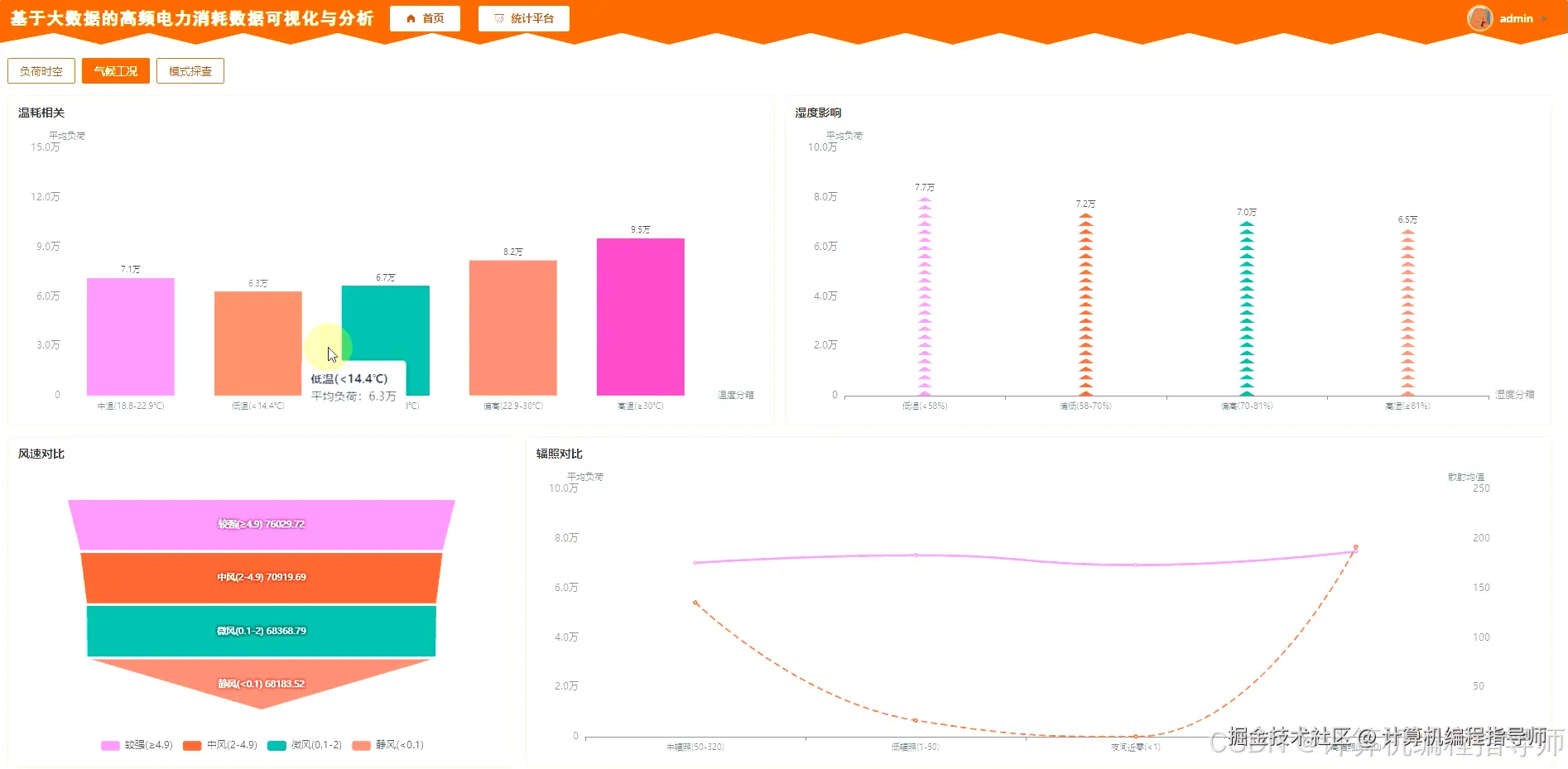Click the page title 基于大数据的高频电力消耗数据可视化与分析
Image resolution: width=1568 pixels, height=769 pixels.
[x=192, y=18]
